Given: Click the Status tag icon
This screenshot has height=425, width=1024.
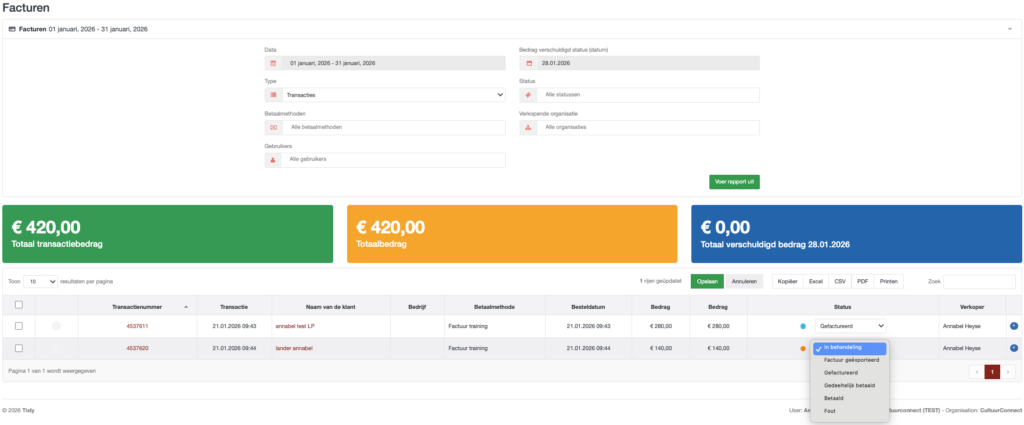Looking at the screenshot, I should [x=528, y=95].
